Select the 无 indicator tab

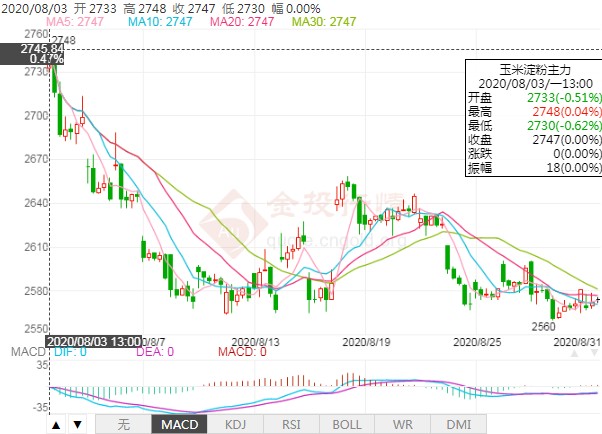click(x=123, y=424)
